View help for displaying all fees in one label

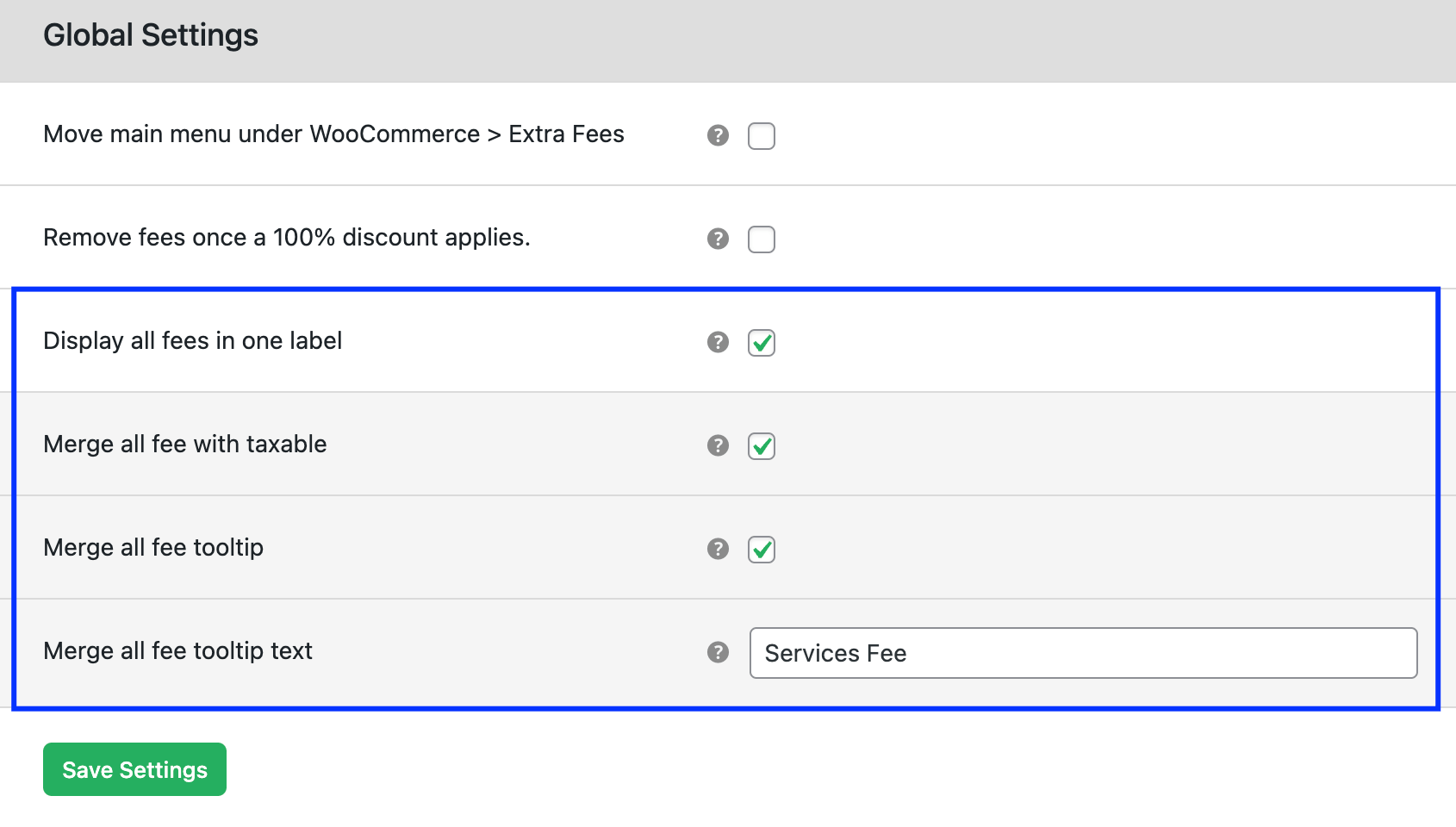pyautogui.click(x=718, y=342)
